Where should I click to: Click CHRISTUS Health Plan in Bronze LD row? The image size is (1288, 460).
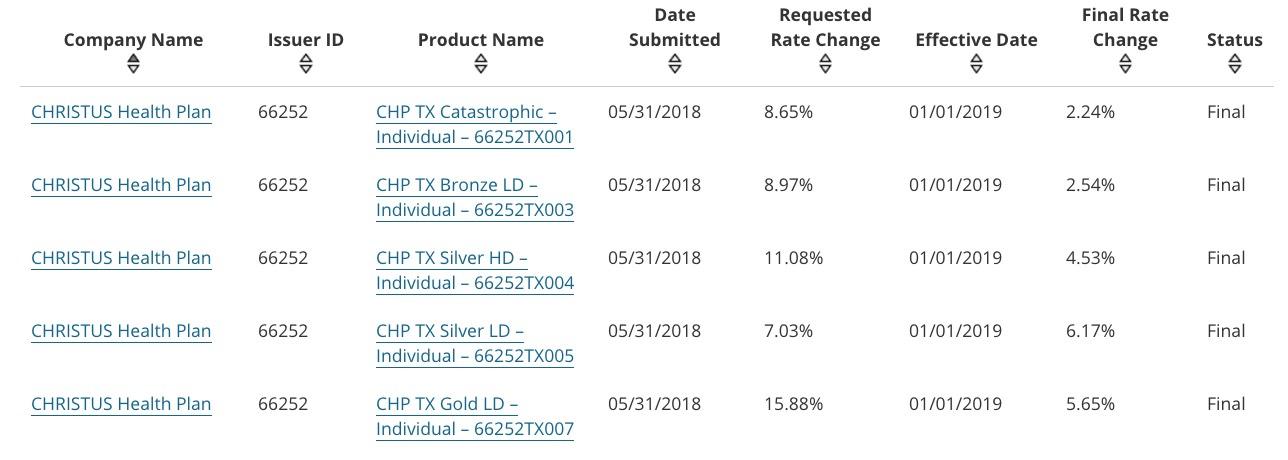(x=121, y=185)
